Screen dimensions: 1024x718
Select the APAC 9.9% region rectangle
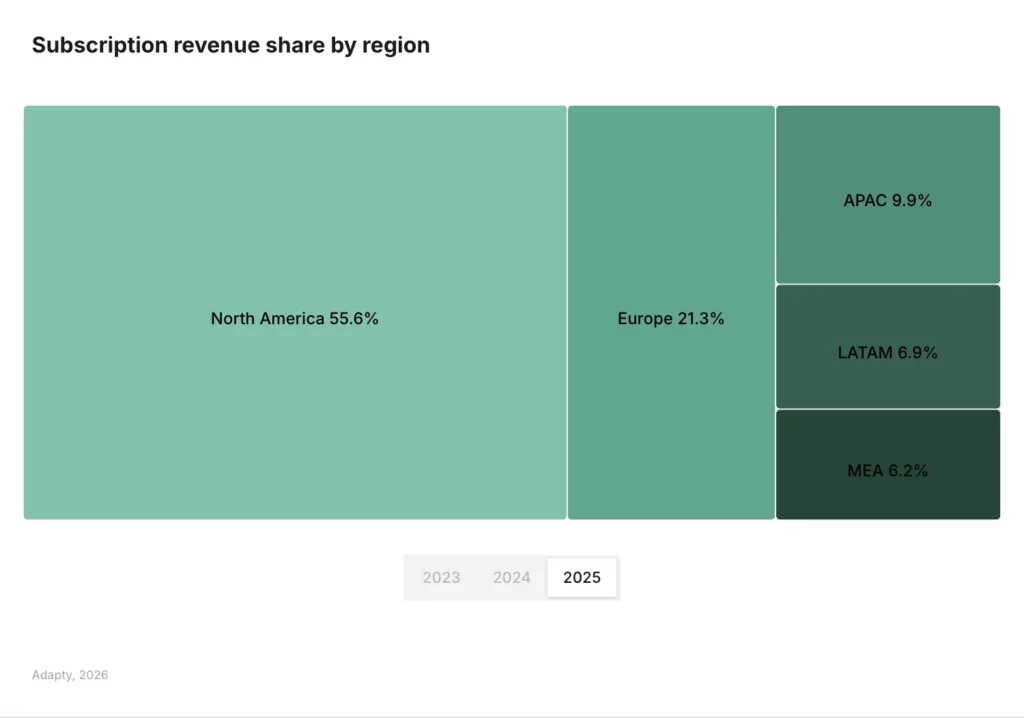pyautogui.click(x=888, y=195)
